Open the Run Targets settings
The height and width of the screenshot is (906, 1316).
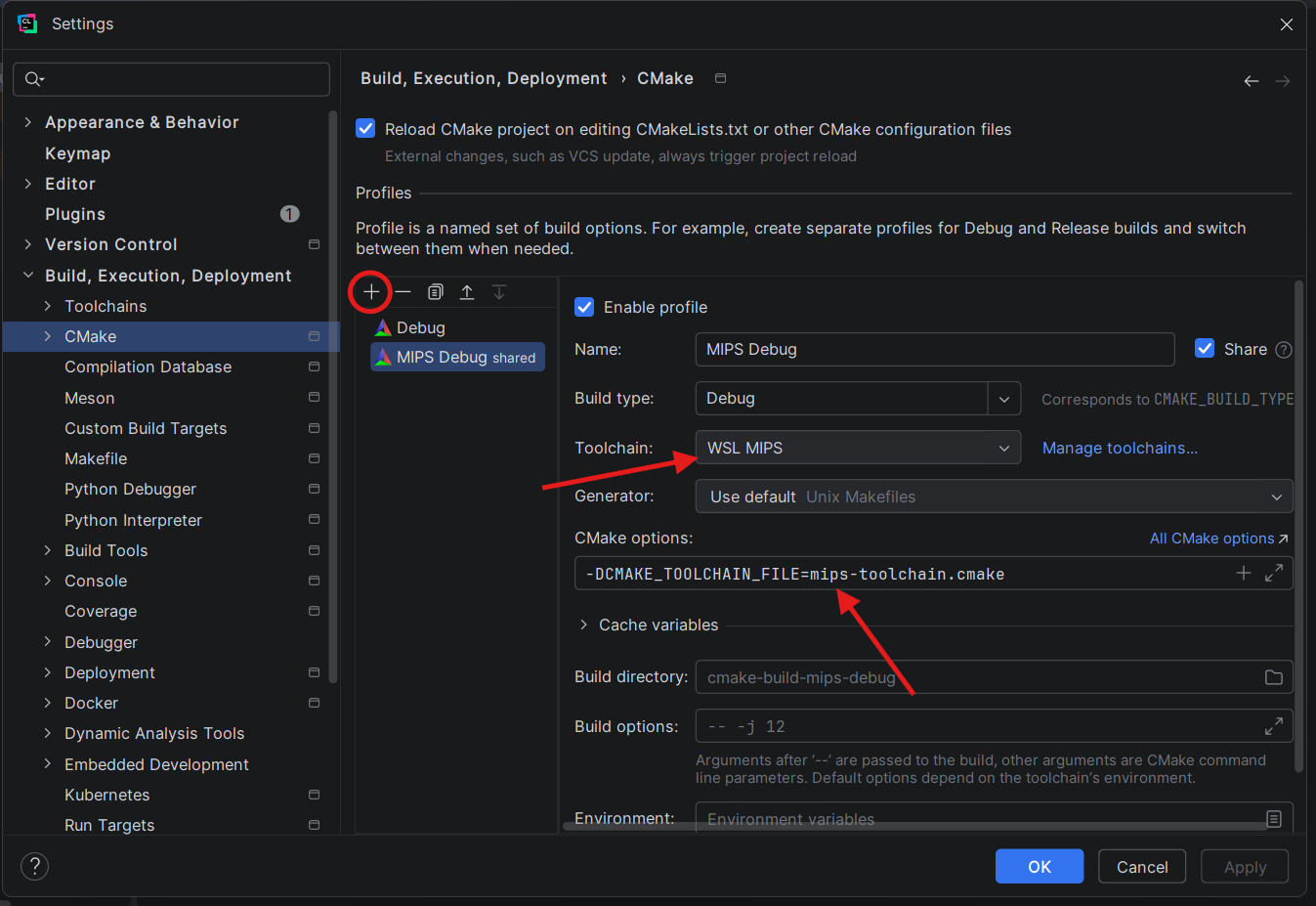109,825
